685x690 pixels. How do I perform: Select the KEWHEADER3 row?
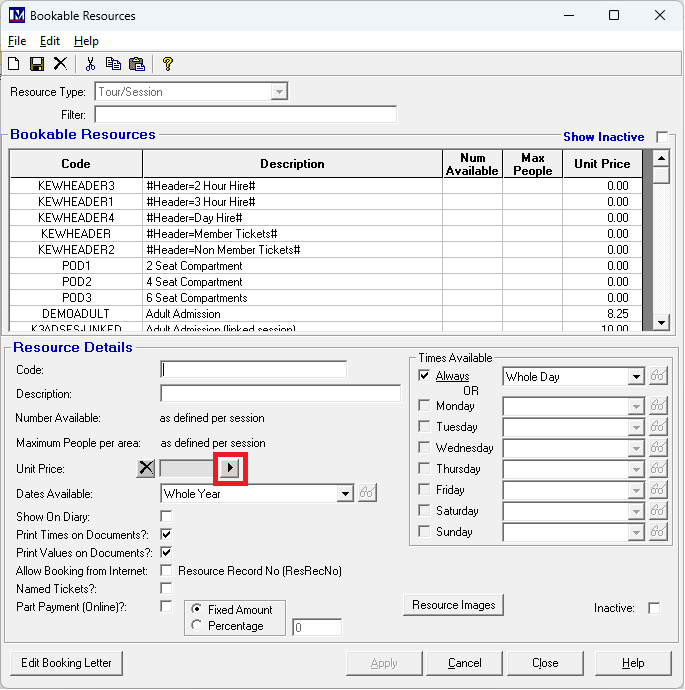pos(326,186)
